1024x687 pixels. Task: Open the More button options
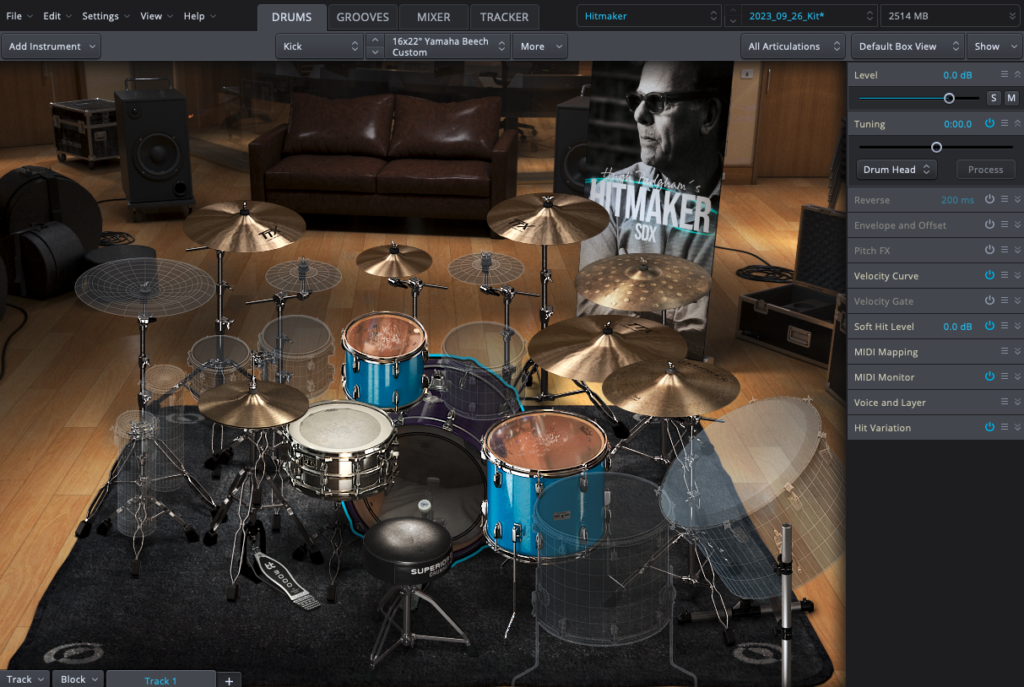click(539, 46)
